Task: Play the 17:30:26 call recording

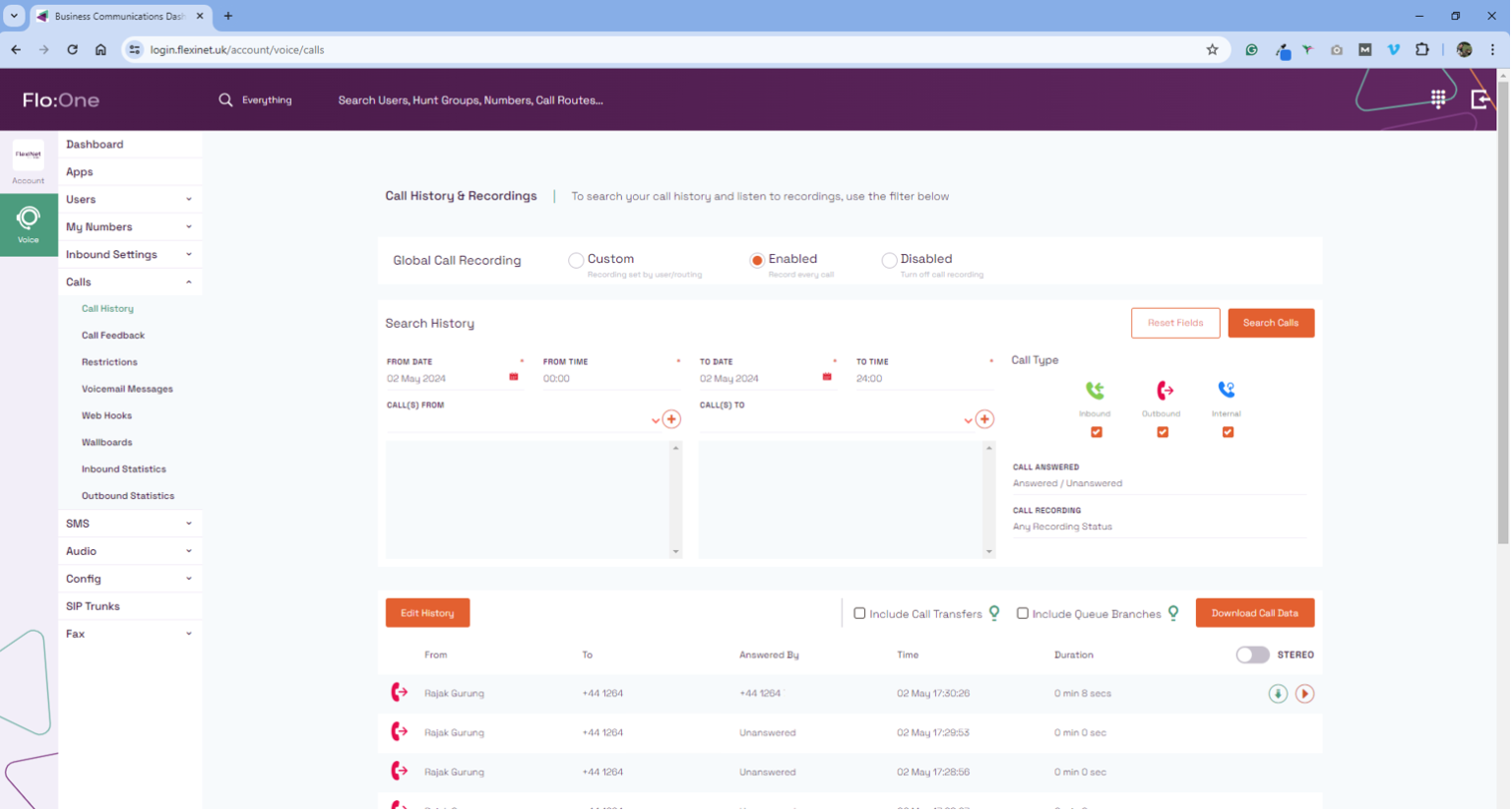Action: pos(1304,693)
